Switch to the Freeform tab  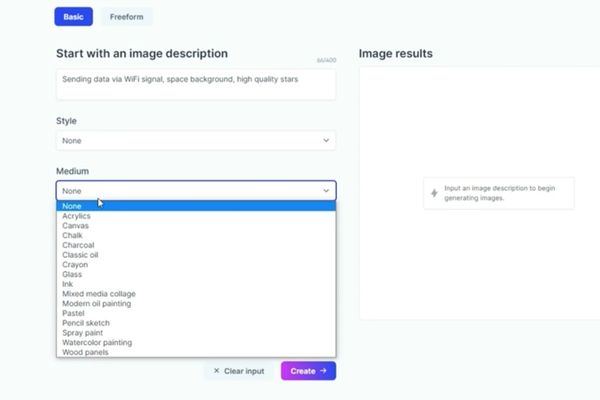coord(127,17)
